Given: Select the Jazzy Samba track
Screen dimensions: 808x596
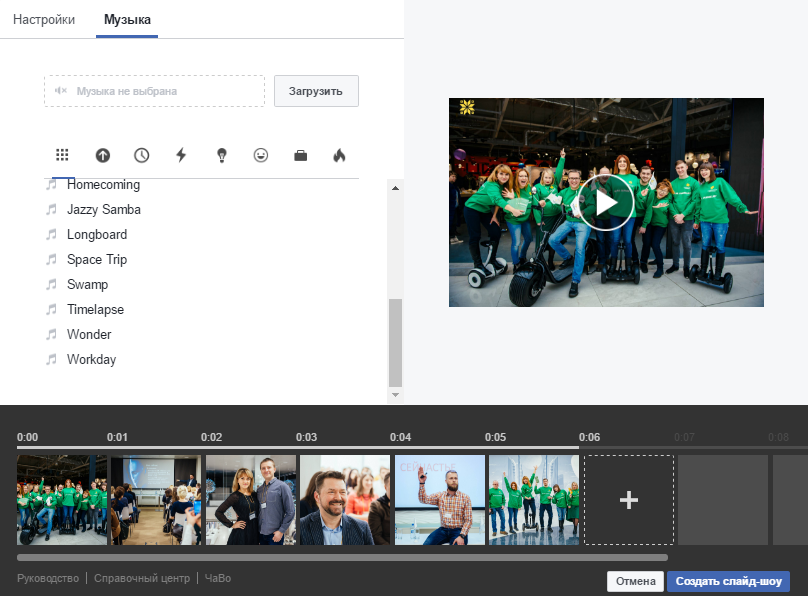Looking at the screenshot, I should [x=103, y=210].
